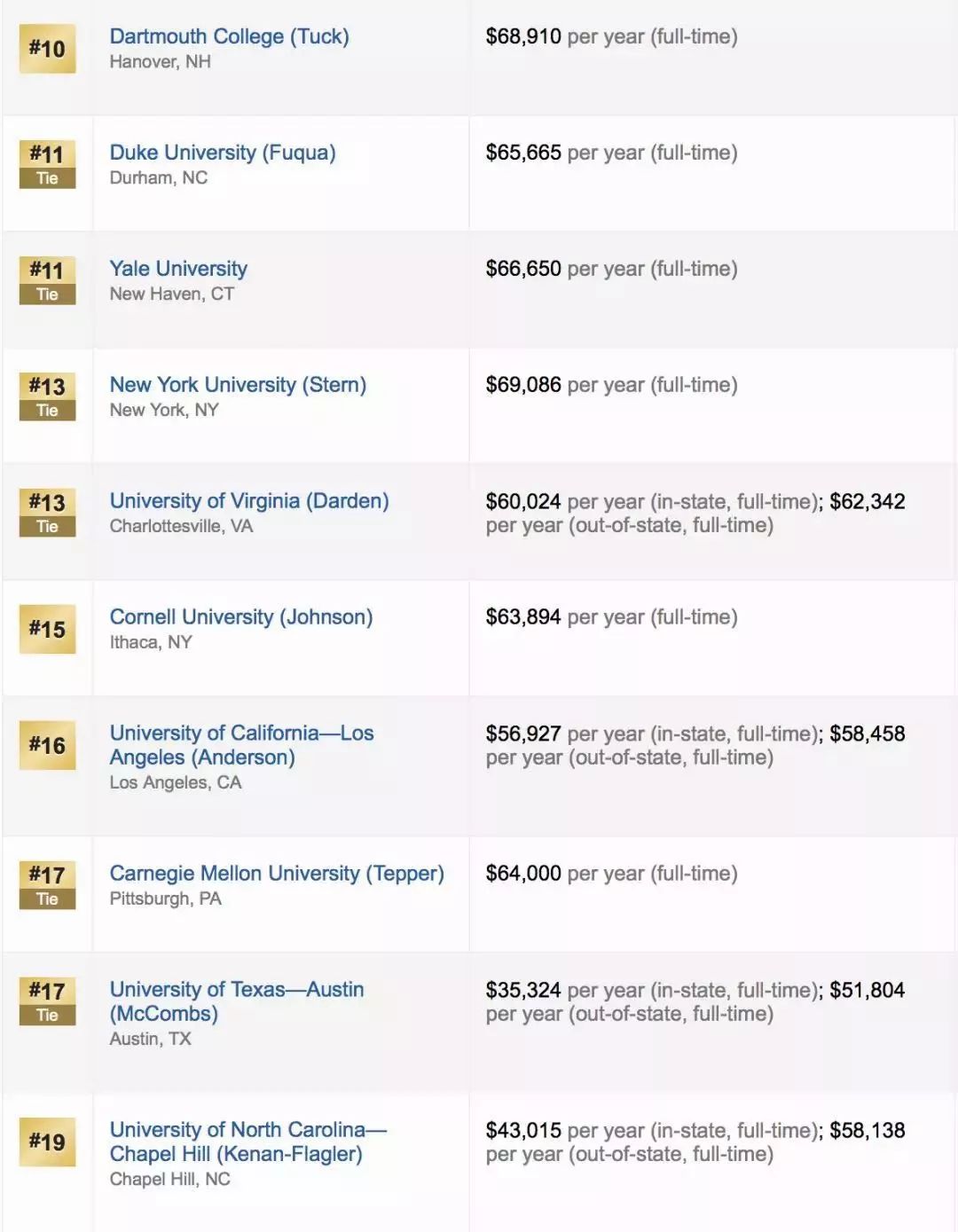Open New York University (Stern) page
This screenshot has width=958, height=1232.
(x=238, y=385)
